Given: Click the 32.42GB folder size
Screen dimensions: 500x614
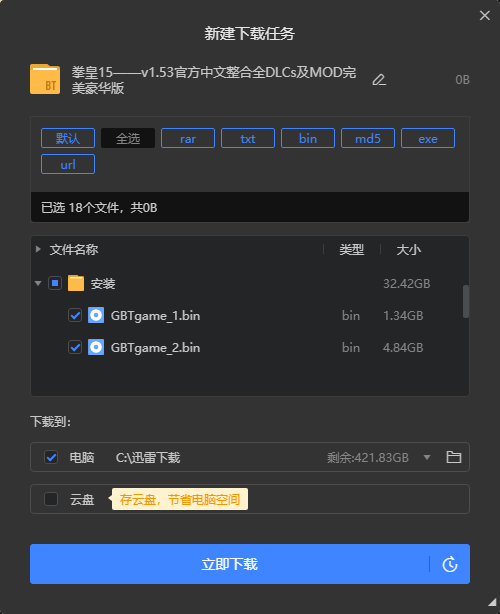Looking at the screenshot, I should (406, 284).
